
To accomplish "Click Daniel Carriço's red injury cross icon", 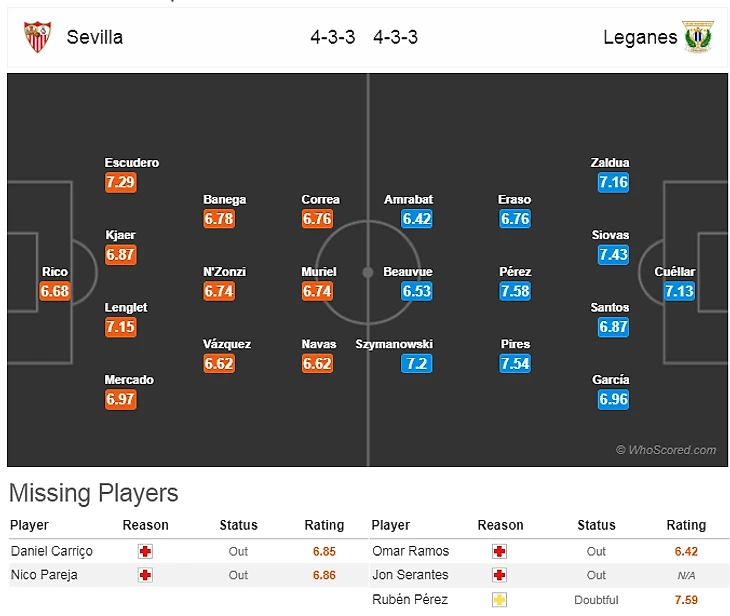I will pos(145,551).
